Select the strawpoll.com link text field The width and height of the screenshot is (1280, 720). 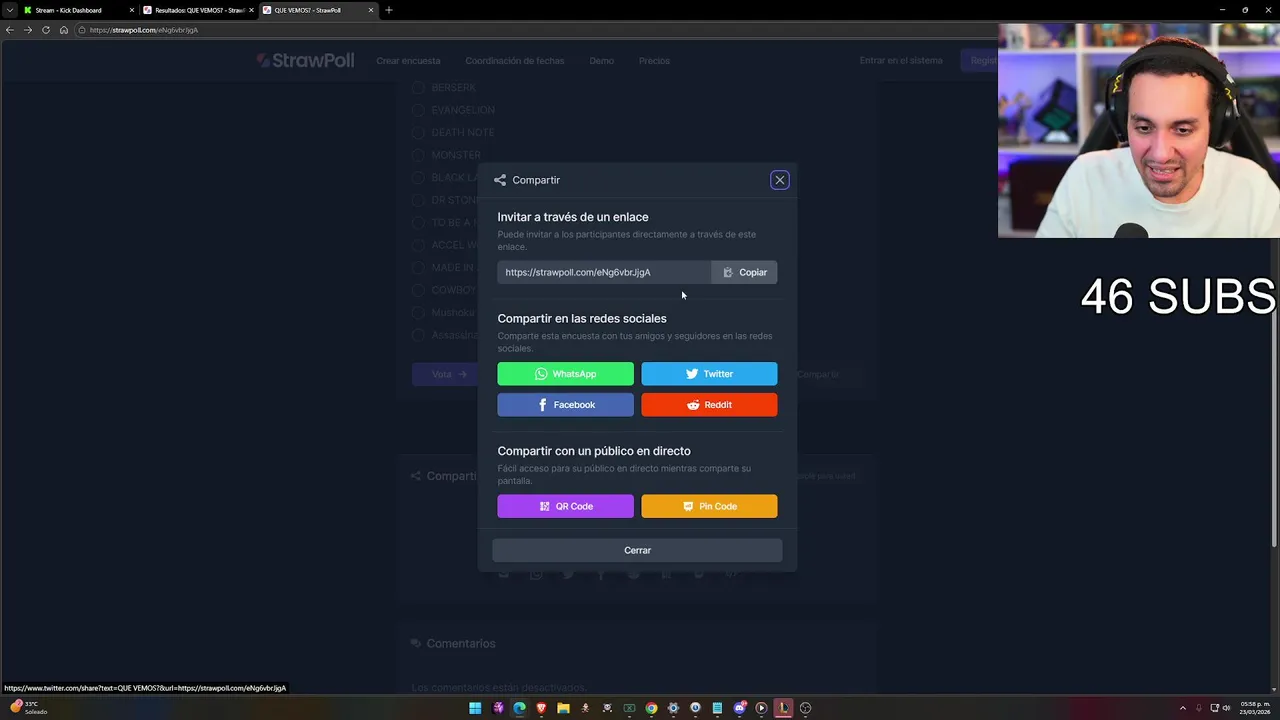(604, 272)
